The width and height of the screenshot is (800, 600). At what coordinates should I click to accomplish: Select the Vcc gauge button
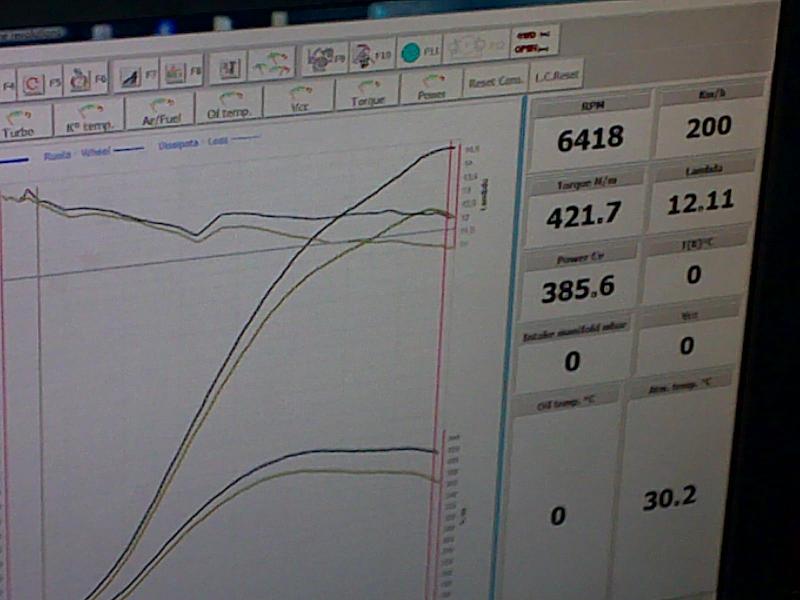(299, 98)
